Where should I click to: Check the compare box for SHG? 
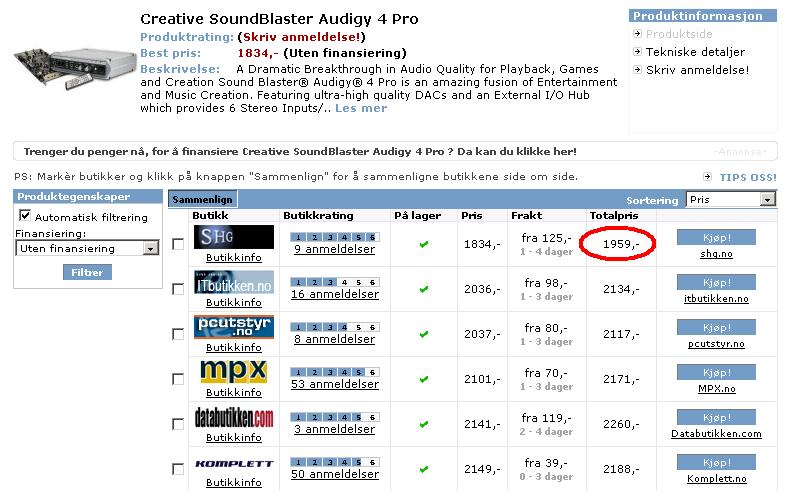178,244
